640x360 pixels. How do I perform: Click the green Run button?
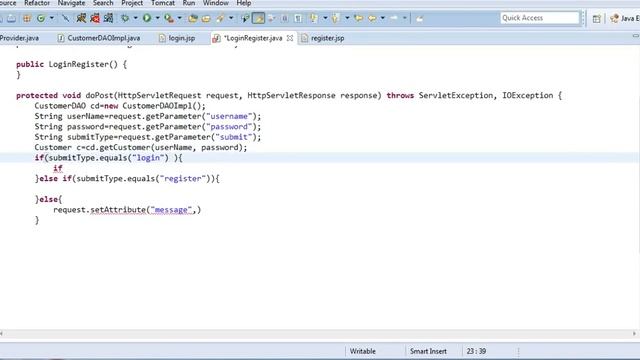coord(147,18)
